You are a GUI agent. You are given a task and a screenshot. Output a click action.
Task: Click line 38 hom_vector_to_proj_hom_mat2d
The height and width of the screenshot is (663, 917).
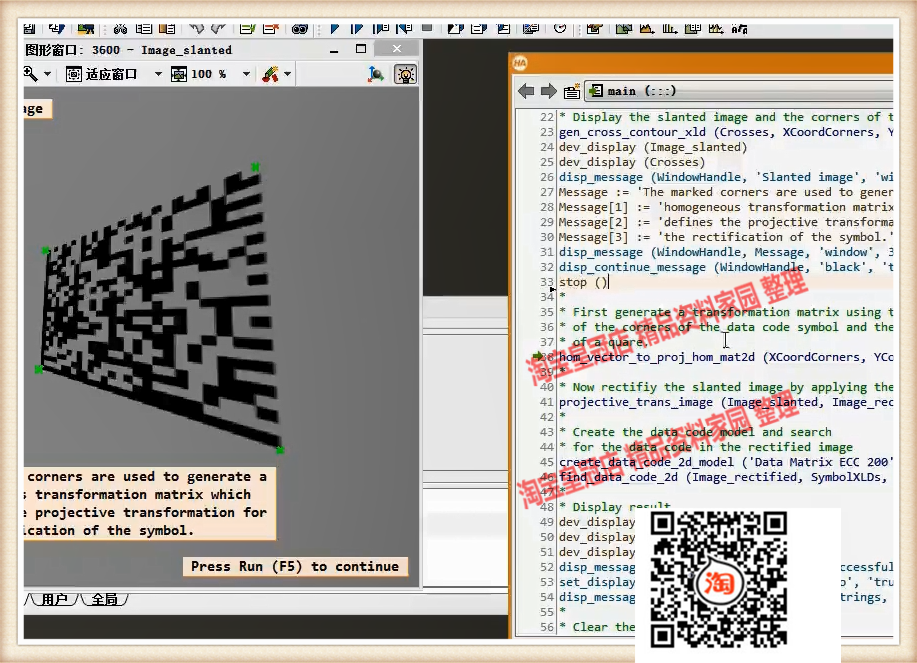point(726,357)
